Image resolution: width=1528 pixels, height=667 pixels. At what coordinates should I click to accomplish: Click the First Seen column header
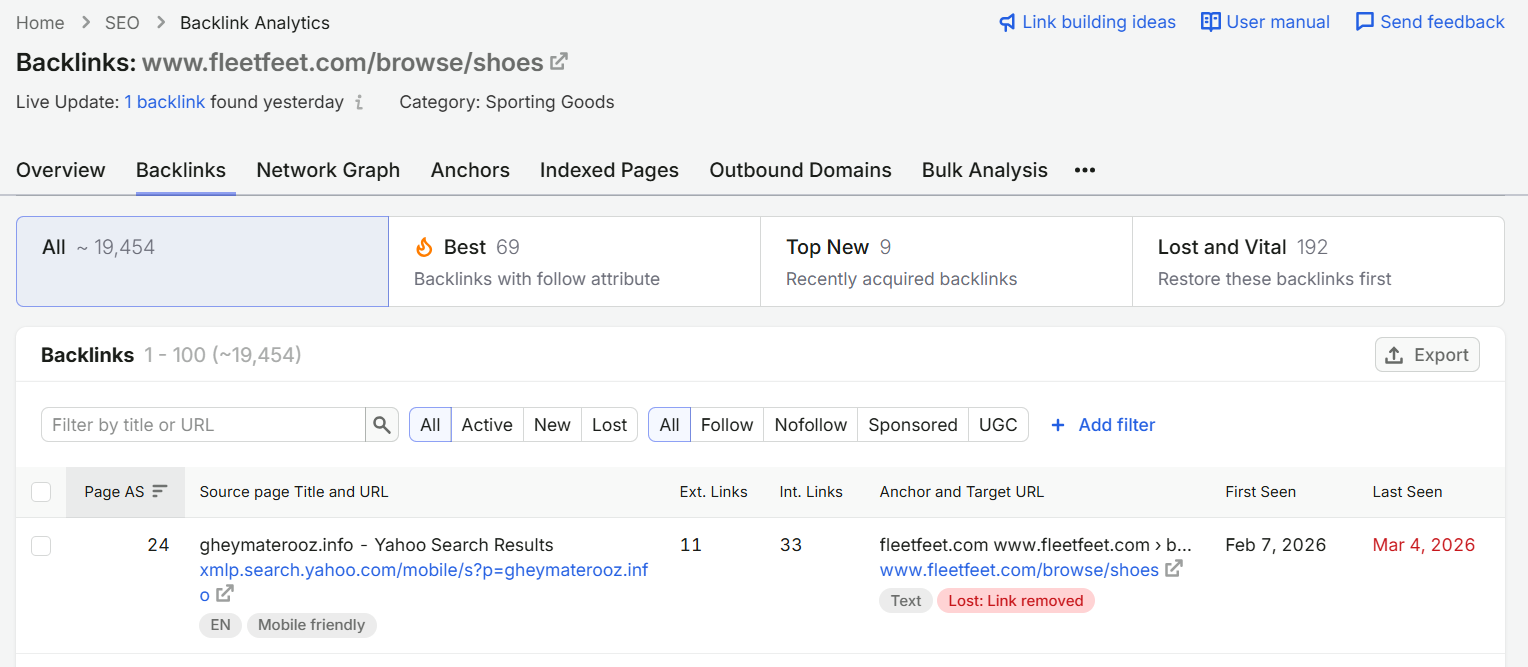pyautogui.click(x=1260, y=492)
